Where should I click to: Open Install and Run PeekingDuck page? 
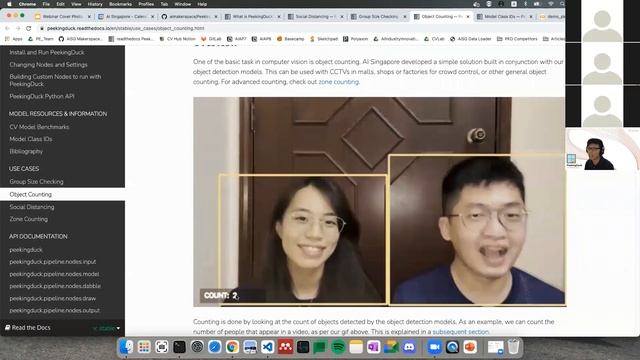[47, 52]
